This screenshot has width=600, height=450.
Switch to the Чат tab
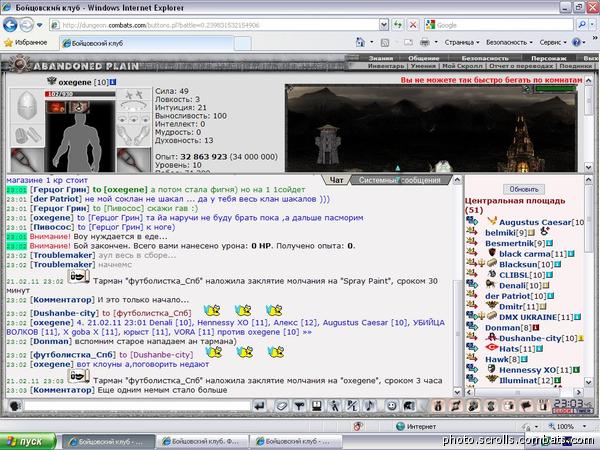(x=336, y=180)
